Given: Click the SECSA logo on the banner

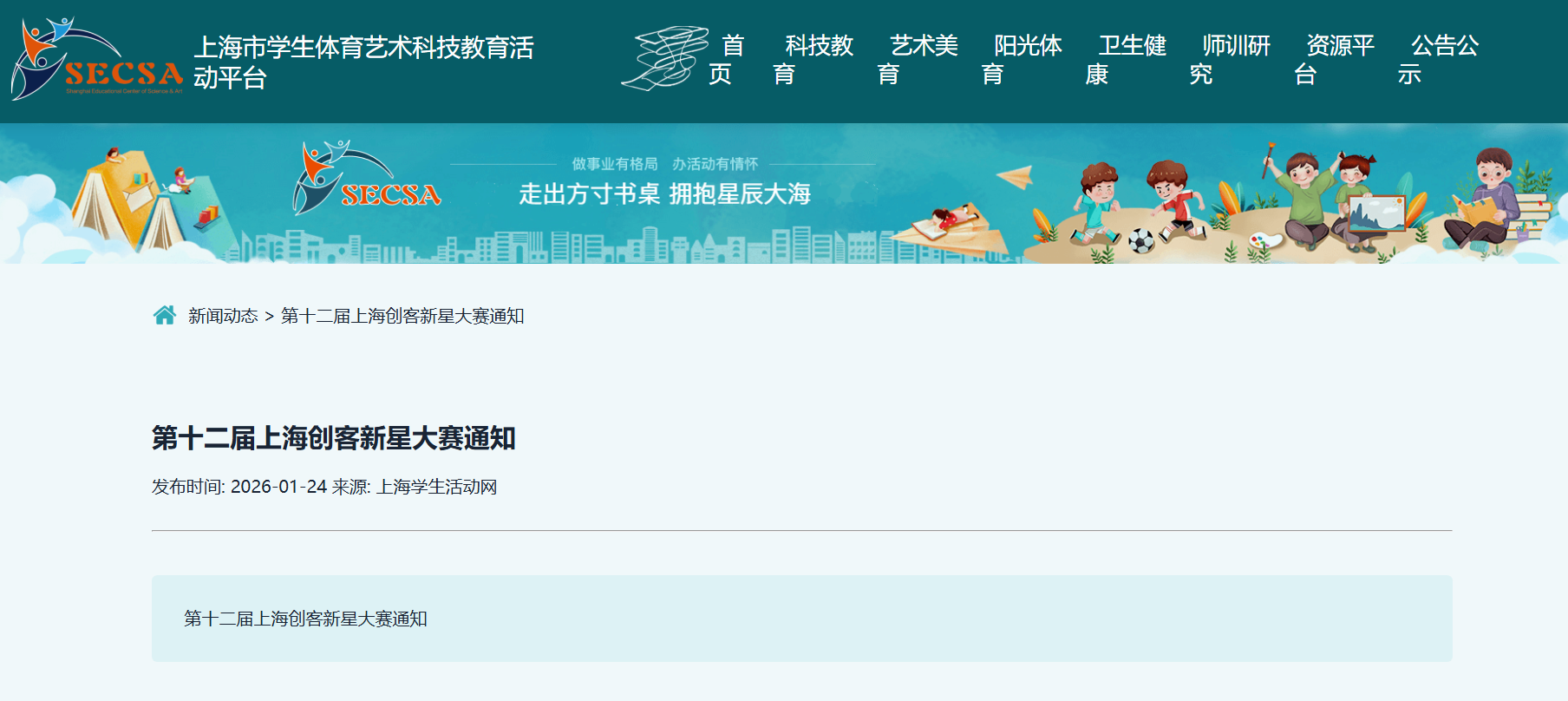Looking at the screenshot, I should (x=367, y=180).
